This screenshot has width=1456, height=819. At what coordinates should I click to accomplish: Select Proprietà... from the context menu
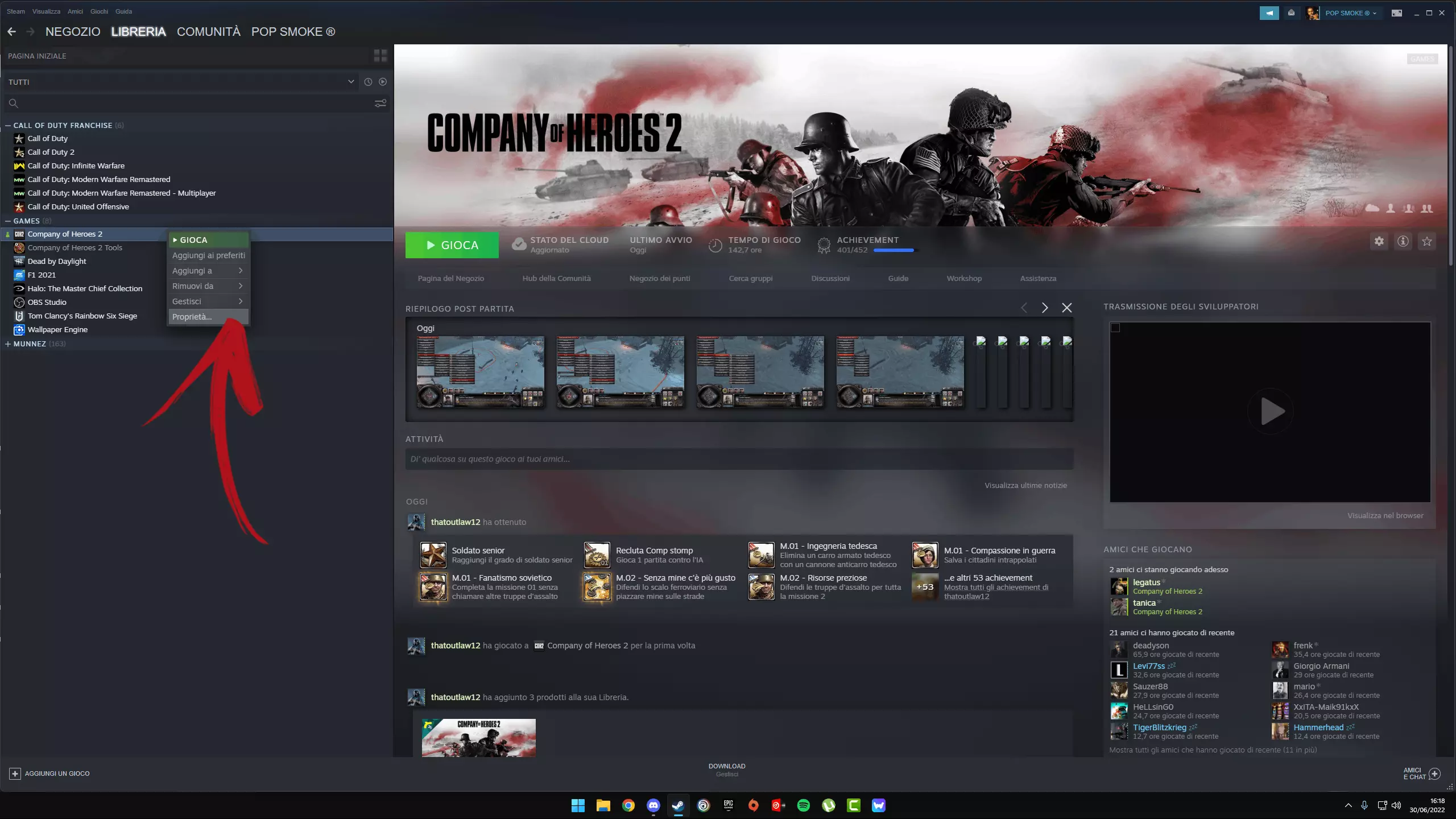(192, 317)
